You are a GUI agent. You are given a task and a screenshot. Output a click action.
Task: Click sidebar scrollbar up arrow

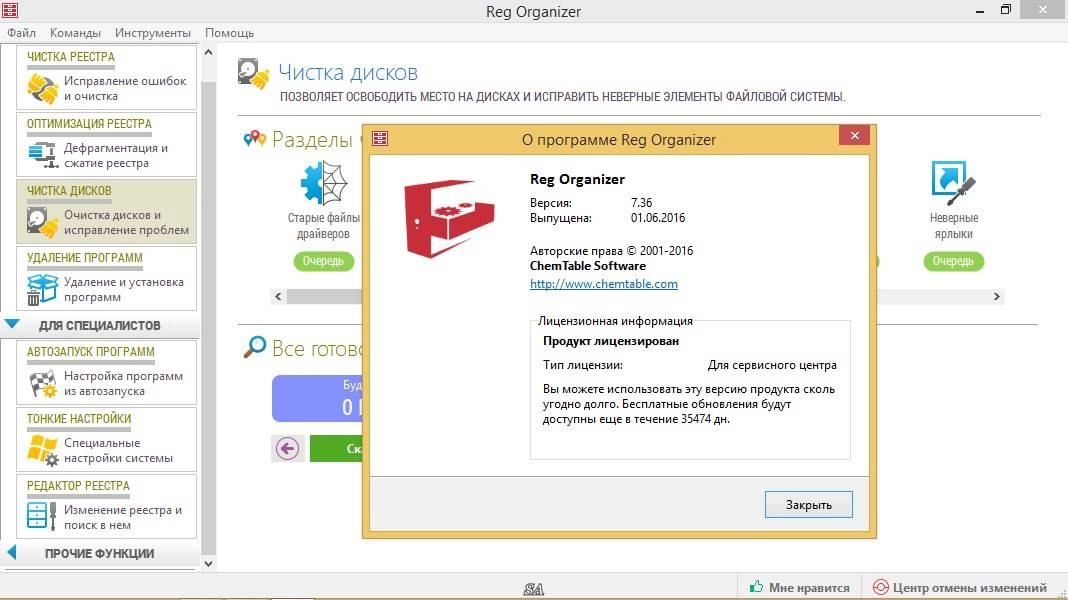pos(208,52)
